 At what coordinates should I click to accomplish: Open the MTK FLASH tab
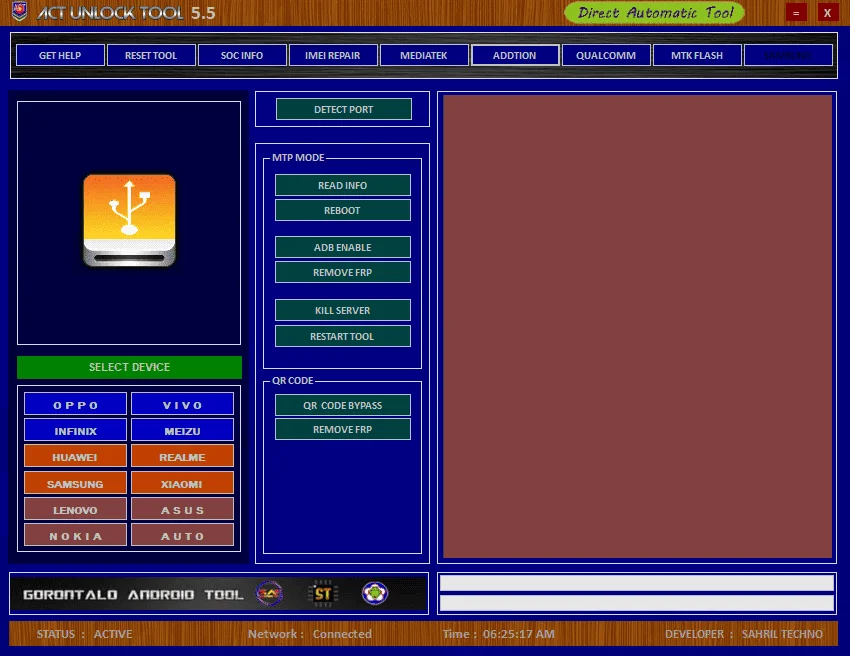click(697, 55)
